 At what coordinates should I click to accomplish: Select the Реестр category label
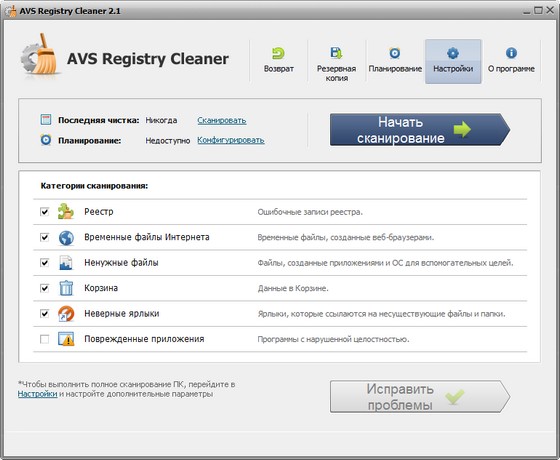click(x=99, y=211)
